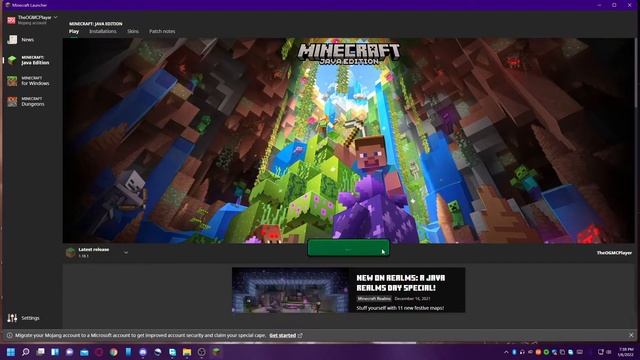Switch to the Play tab

[x=74, y=31]
